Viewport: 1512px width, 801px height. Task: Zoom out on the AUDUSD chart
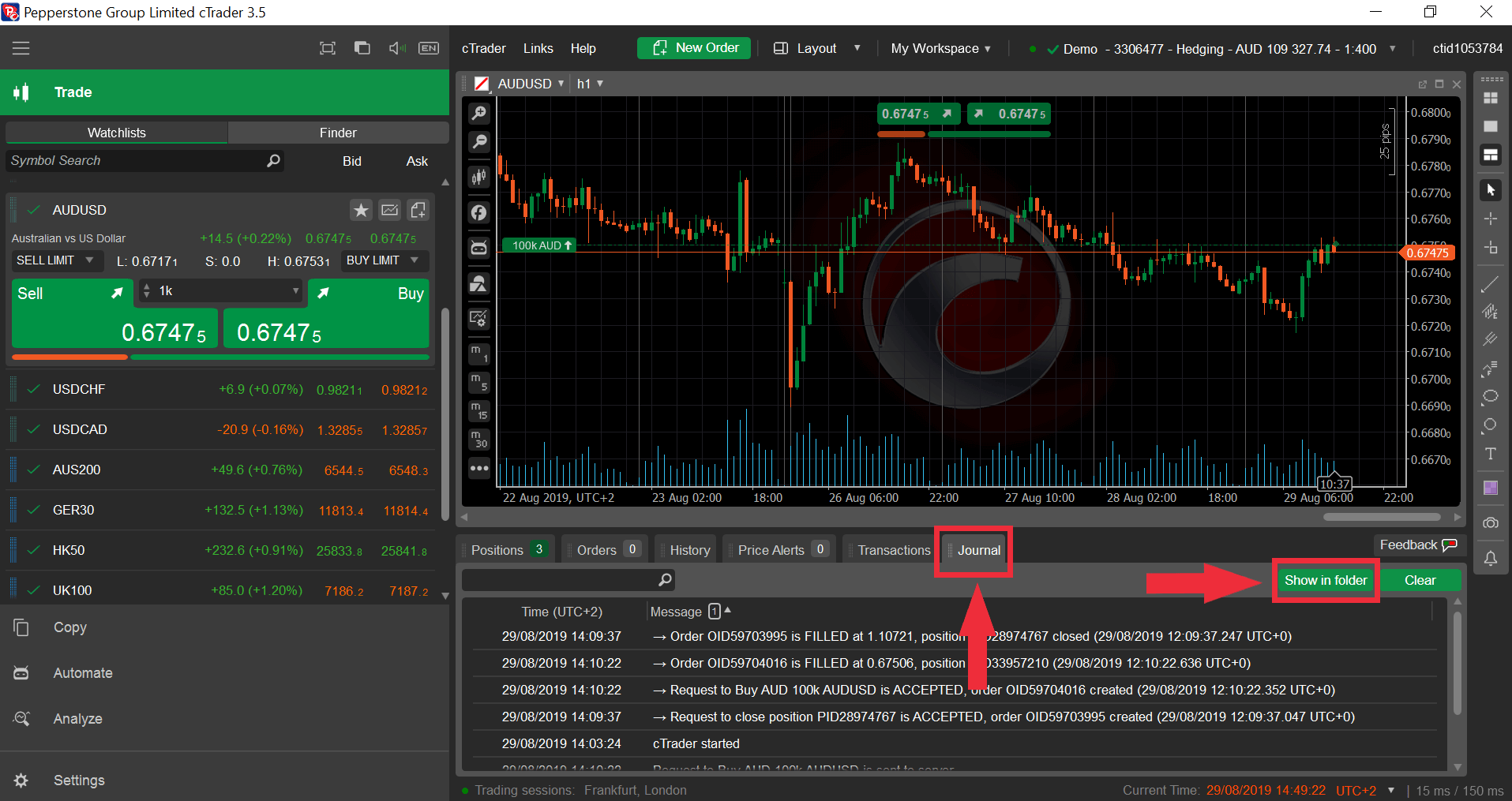(x=478, y=142)
